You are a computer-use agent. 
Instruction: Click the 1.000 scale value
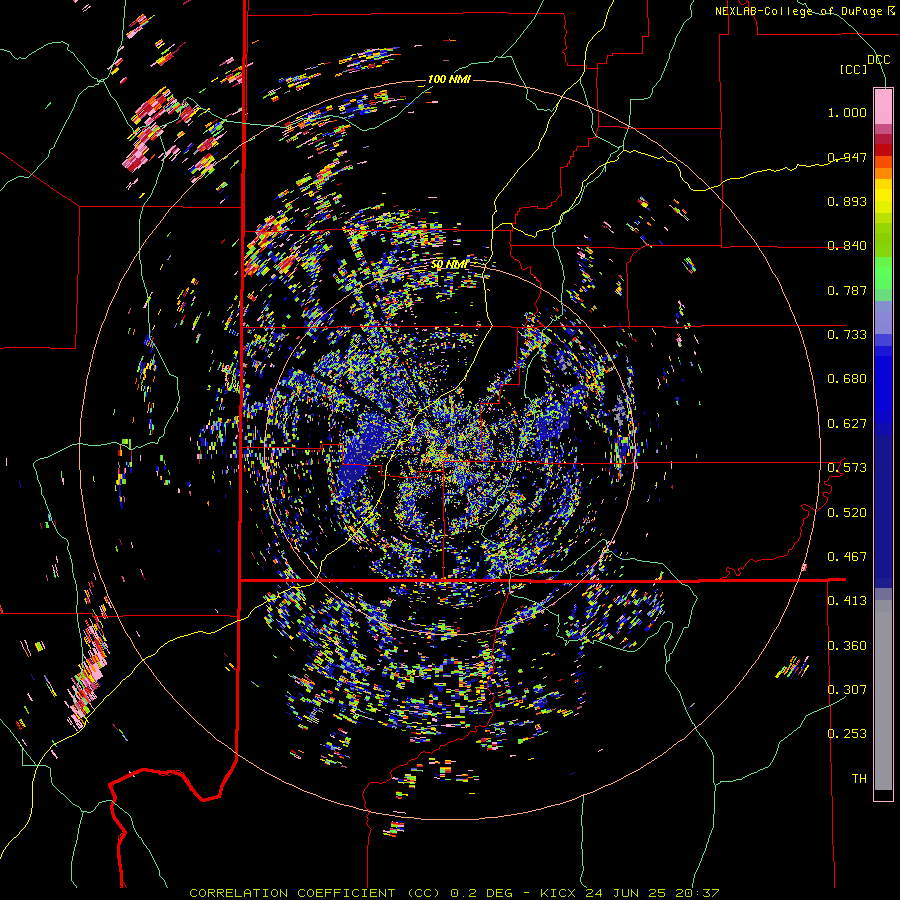tap(847, 112)
